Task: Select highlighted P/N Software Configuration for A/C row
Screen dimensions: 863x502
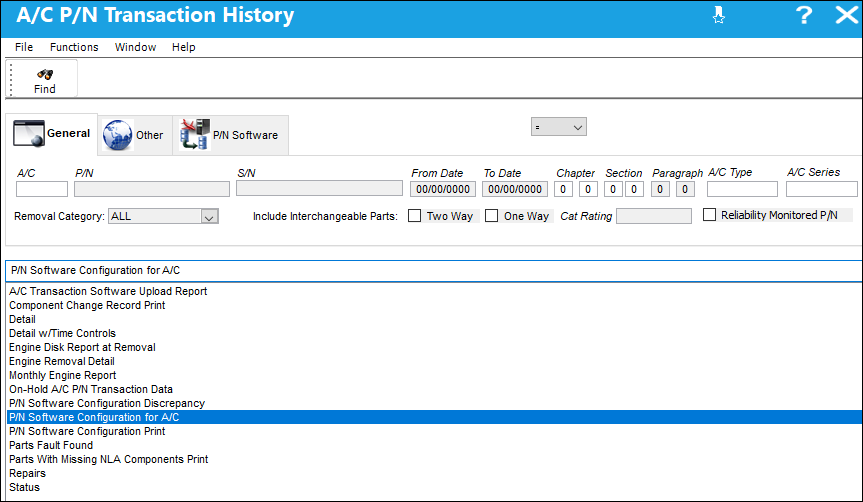Action: (x=434, y=417)
